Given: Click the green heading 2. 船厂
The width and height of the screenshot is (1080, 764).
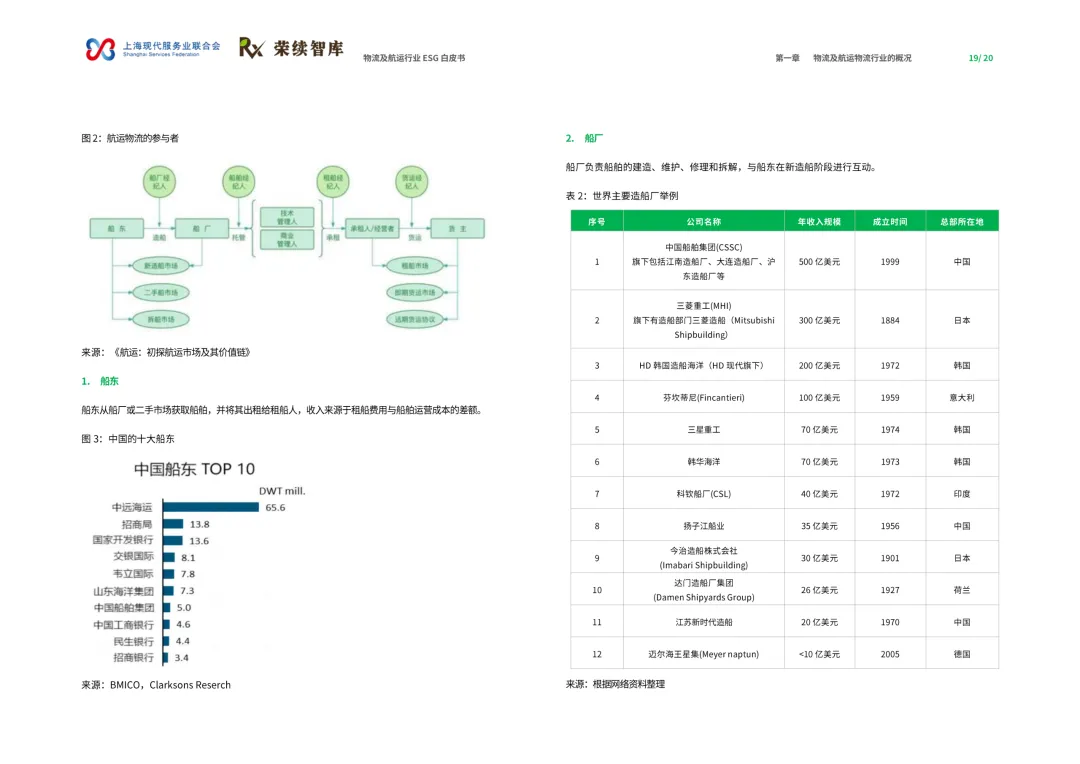Looking at the screenshot, I should pos(584,138).
